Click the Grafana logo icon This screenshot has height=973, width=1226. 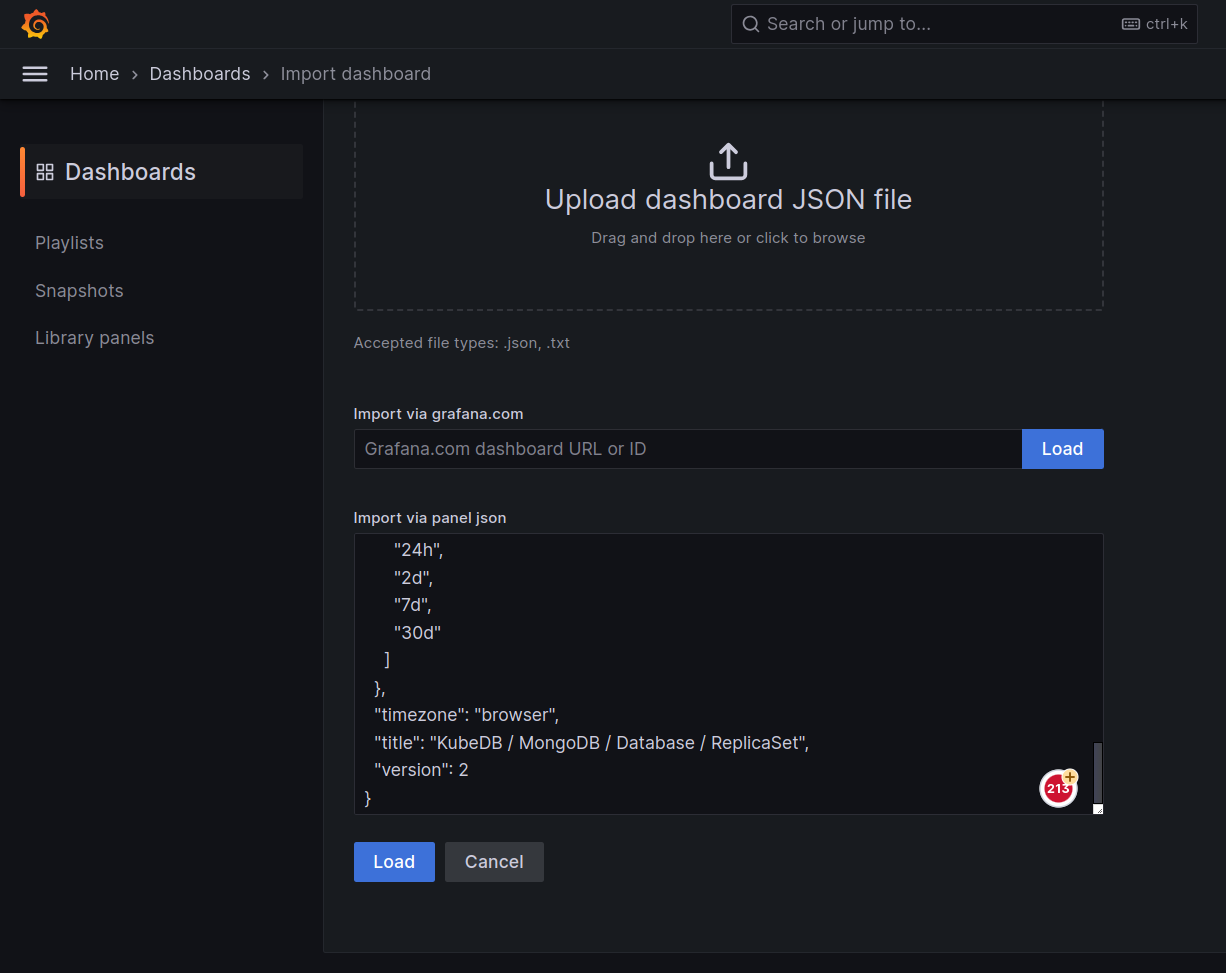click(x=35, y=23)
